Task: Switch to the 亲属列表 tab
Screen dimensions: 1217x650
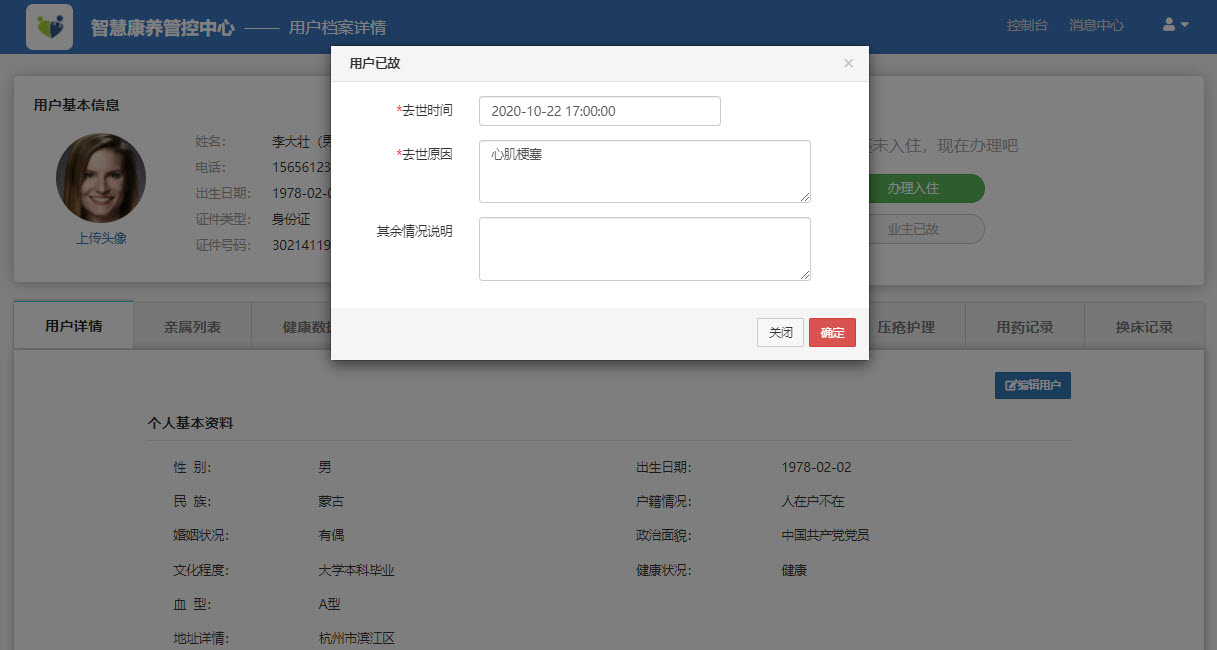Action: coord(191,325)
